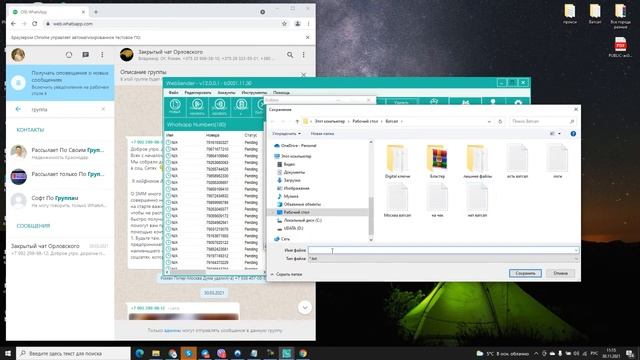Viewport: 640px width, 360px height.
Task: Click the search box in save dialog
Action: [x=542, y=121]
